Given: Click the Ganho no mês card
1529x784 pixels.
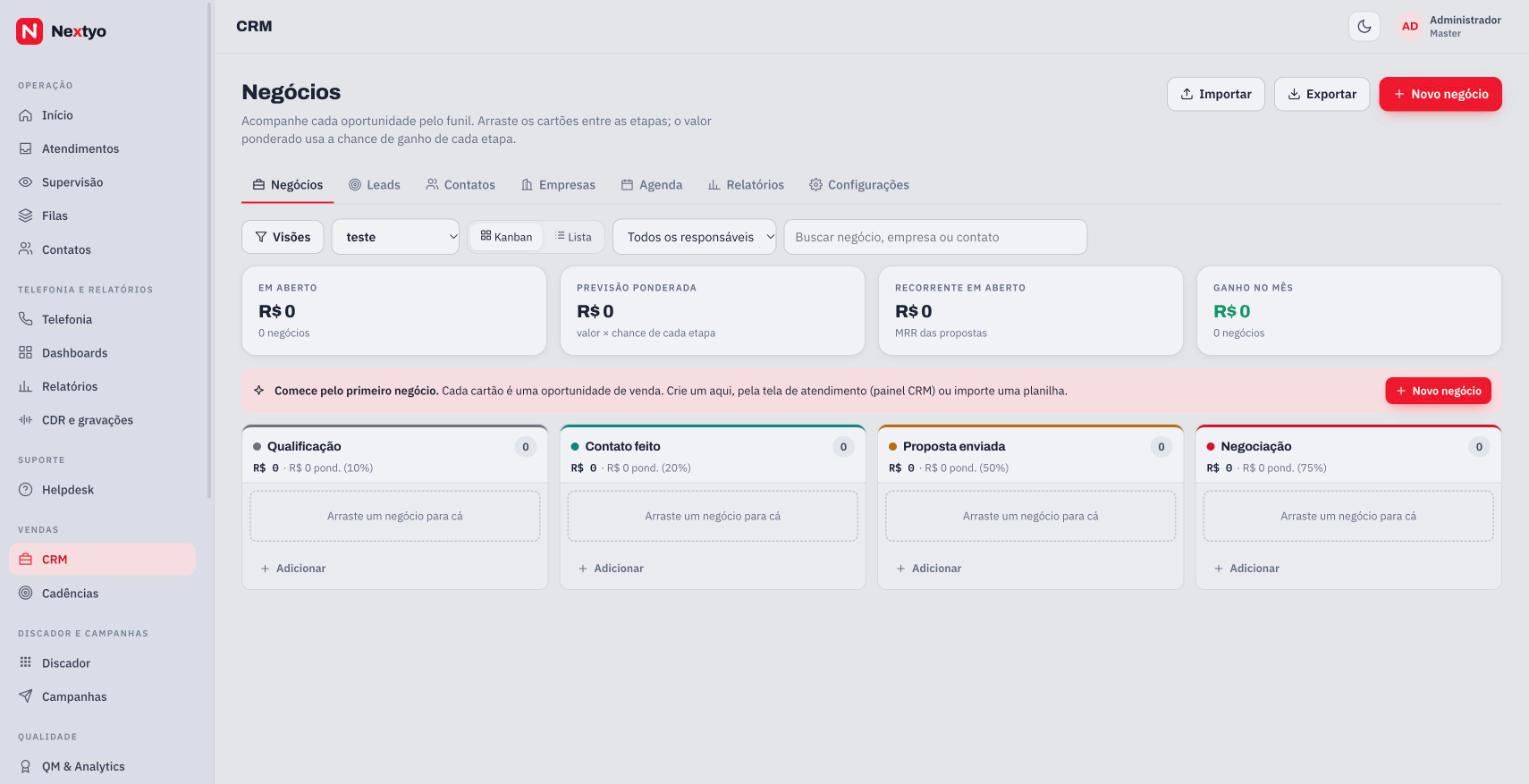Looking at the screenshot, I should click(x=1349, y=311).
